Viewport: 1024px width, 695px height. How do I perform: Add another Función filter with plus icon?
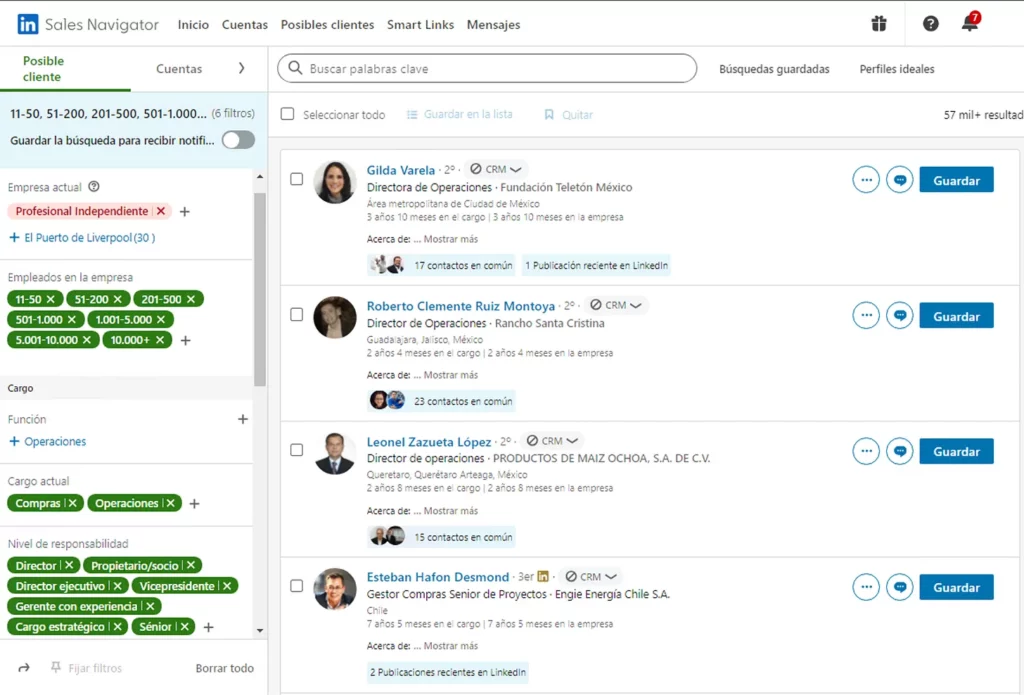[x=242, y=419]
